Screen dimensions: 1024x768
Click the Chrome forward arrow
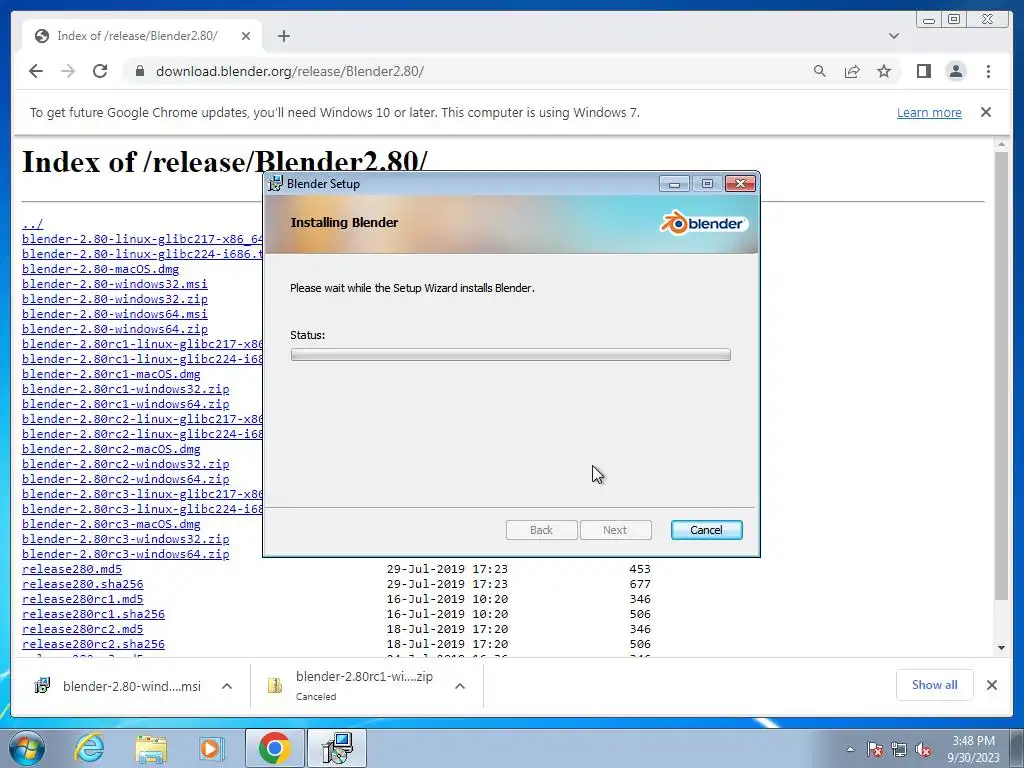(68, 71)
